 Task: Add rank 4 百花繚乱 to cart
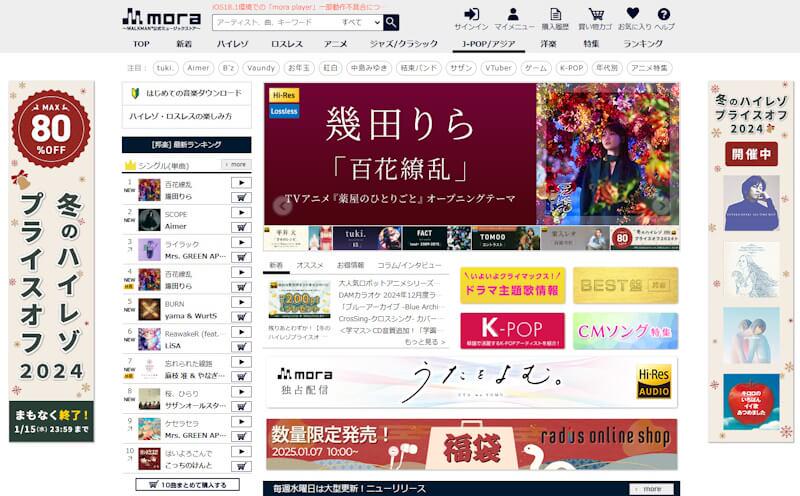[241, 287]
